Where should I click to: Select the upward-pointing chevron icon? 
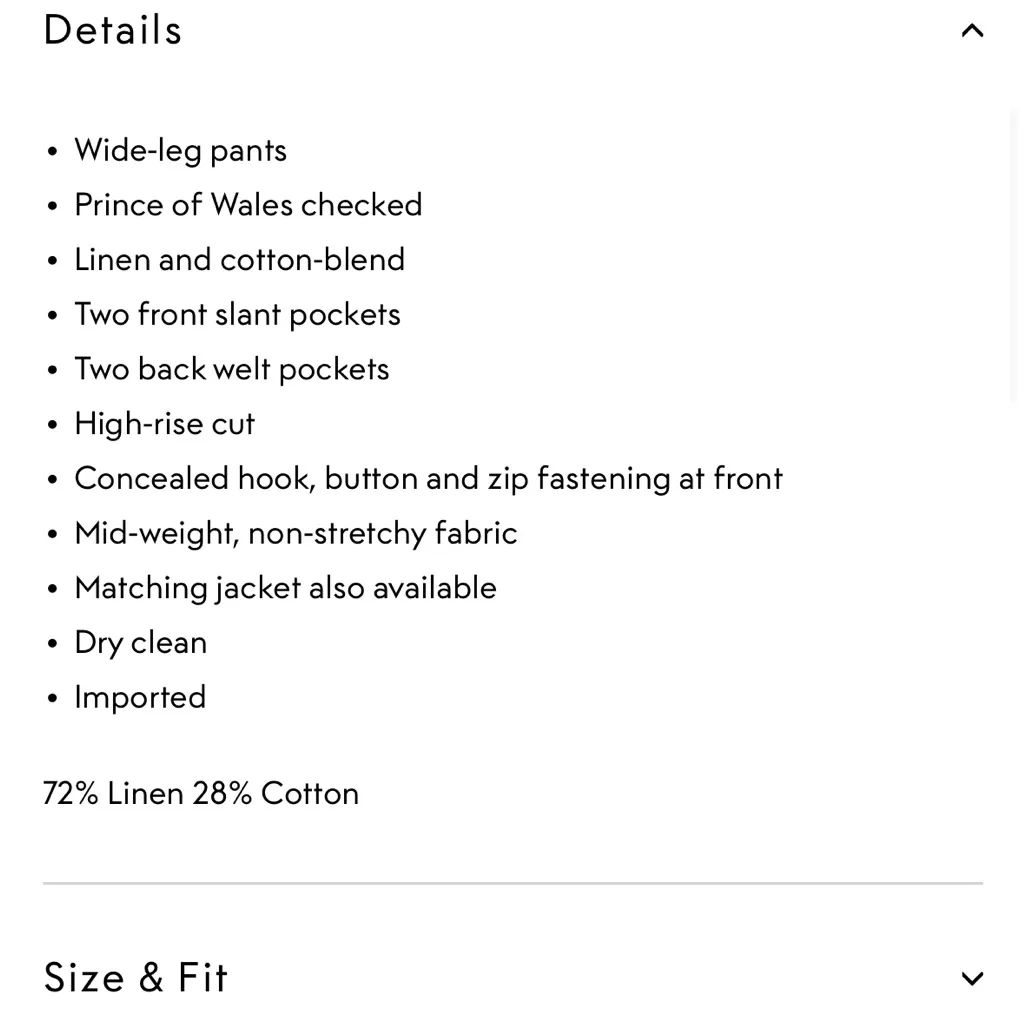click(971, 30)
